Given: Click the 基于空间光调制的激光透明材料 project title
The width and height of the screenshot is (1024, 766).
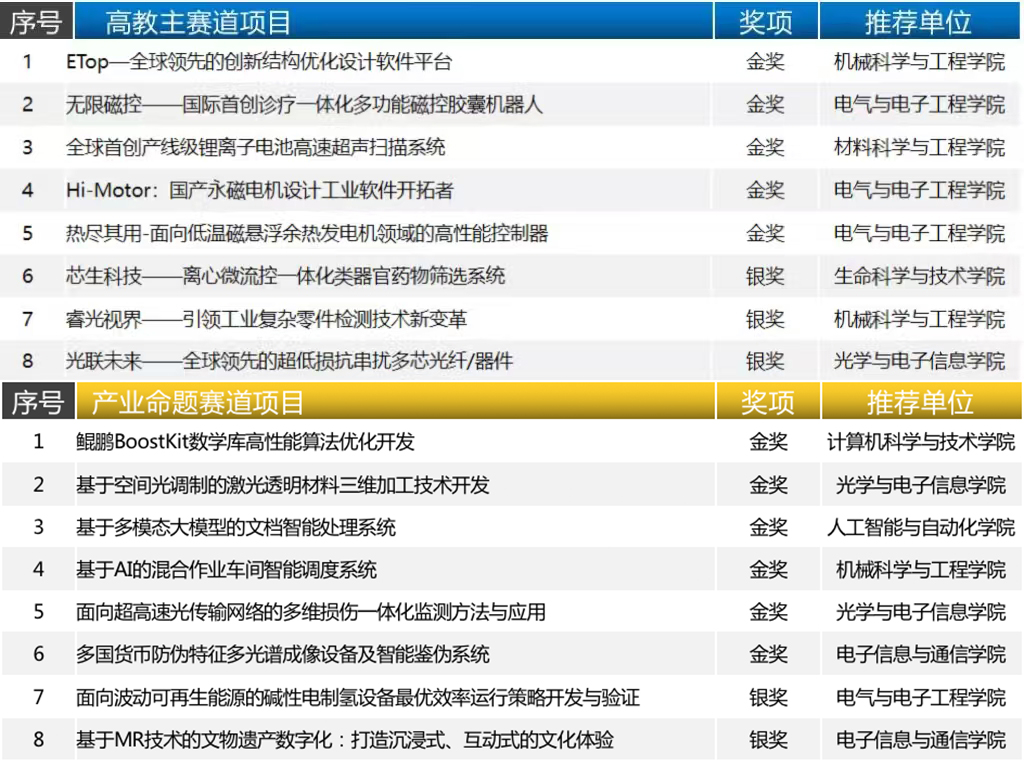Looking at the screenshot, I should (283, 485).
